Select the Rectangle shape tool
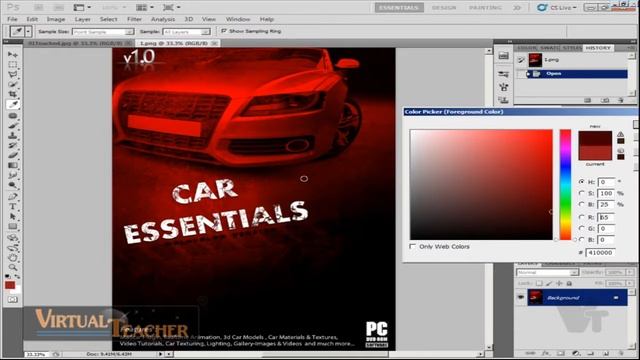This screenshot has width=640, height=360. (x=13, y=226)
